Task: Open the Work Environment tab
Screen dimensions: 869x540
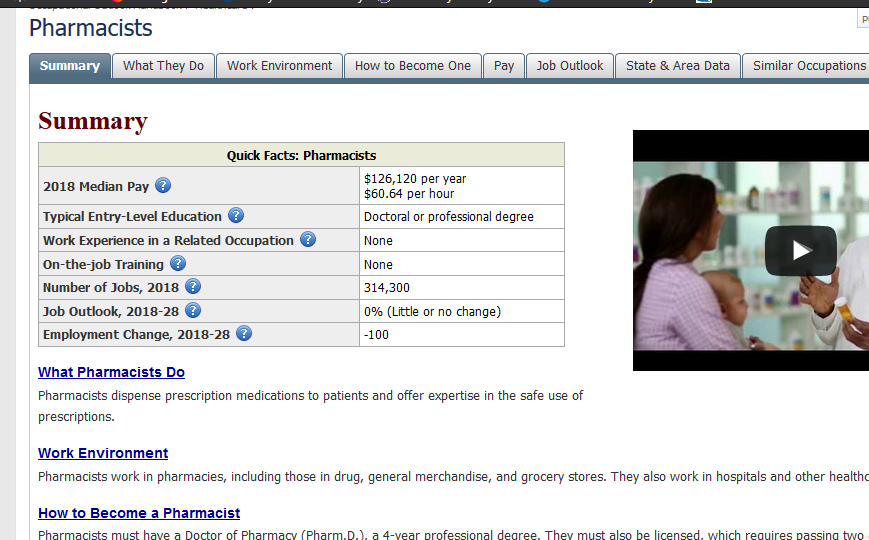Action: [279, 66]
